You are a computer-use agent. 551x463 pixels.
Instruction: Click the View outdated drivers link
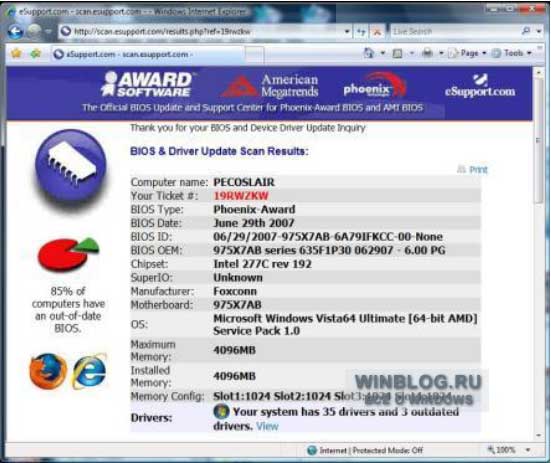267,426
